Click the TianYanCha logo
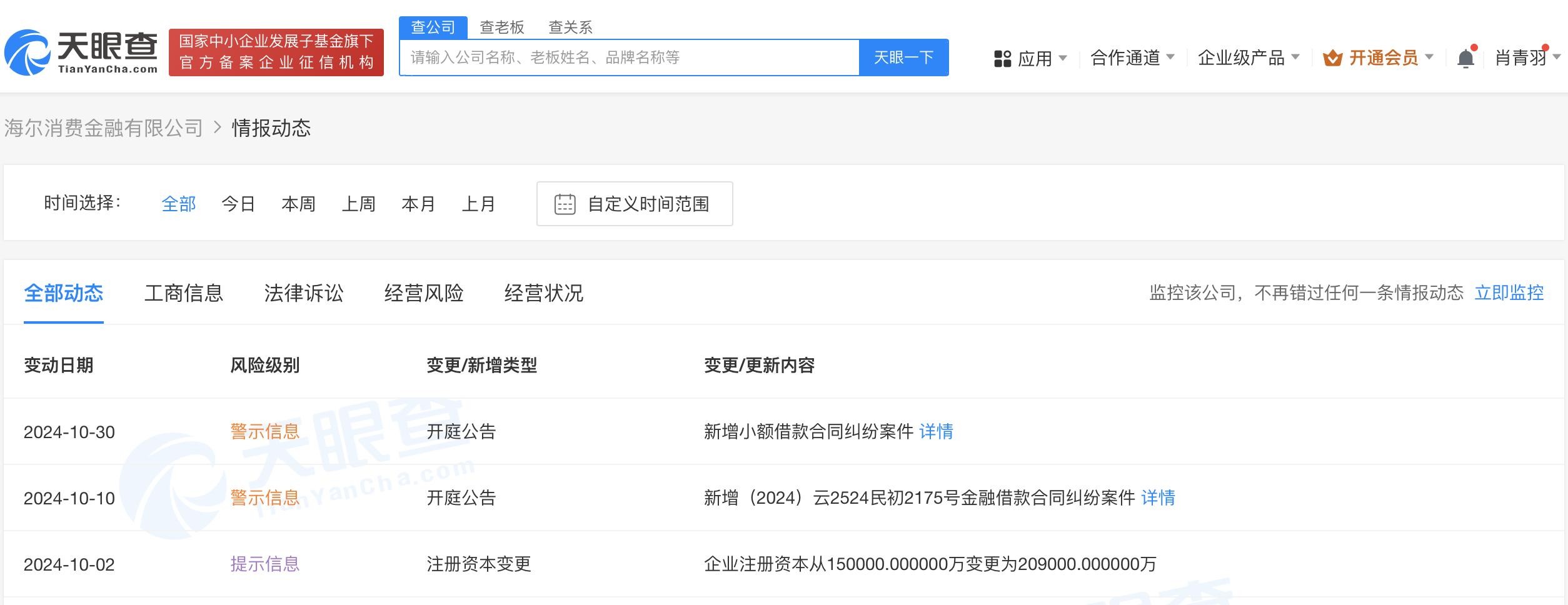This screenshot has width=1568, height=605. 81,52
